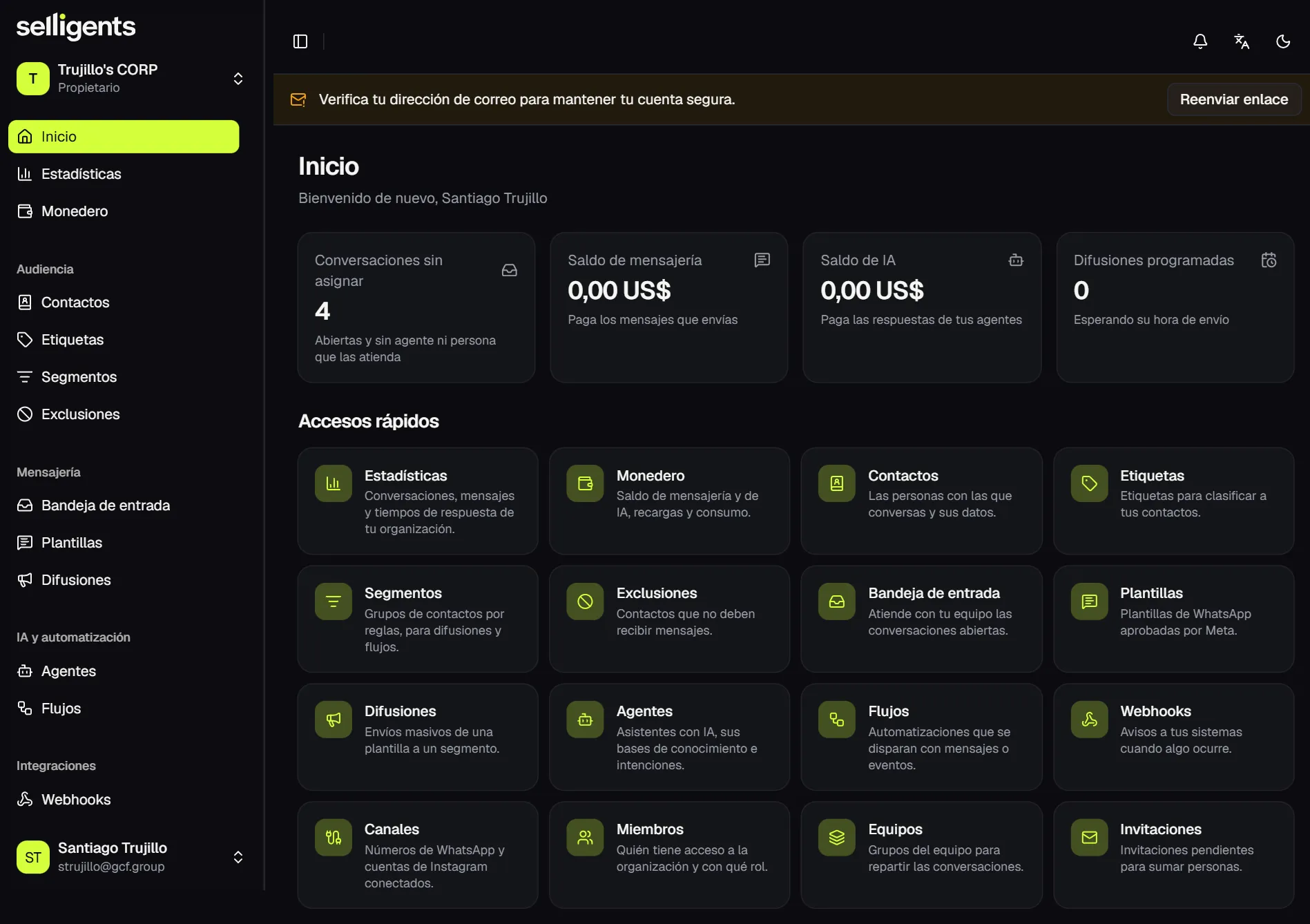Click strujillo@gcf.group email text
Screen dimensions: 1310x924
pyautogui.click(x=111, y=867)
